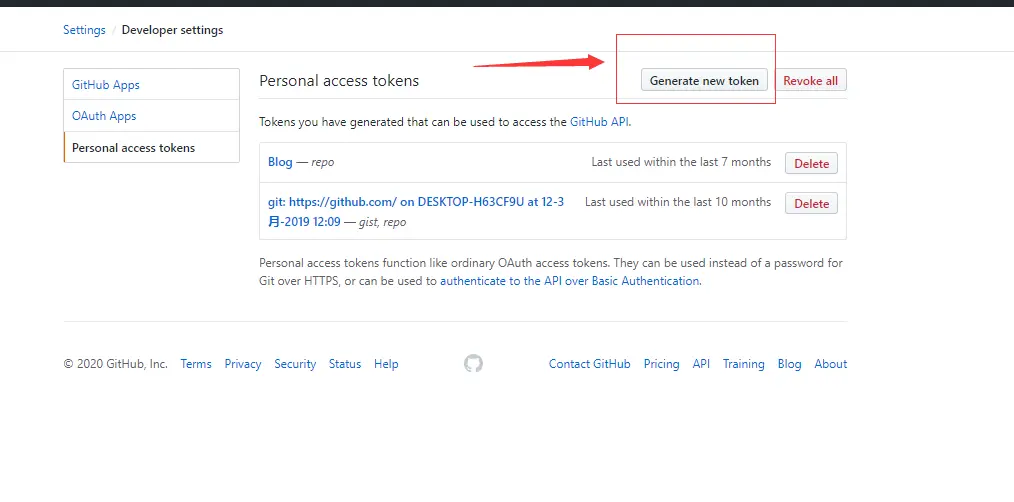This screenshot has width=1014, height=502.
Task: Open the DESKTOP-H63CF9U git token link
Action: [416, 212]
